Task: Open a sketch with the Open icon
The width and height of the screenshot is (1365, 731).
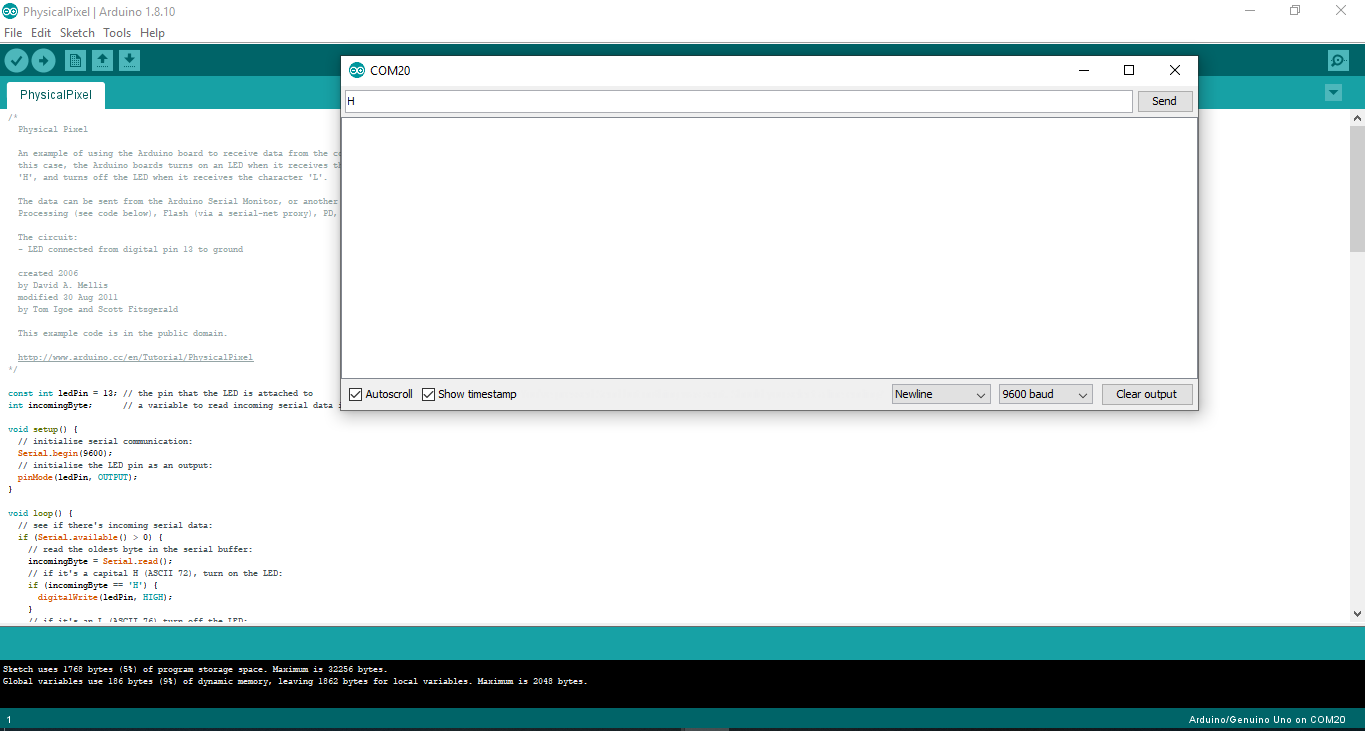Action: tap(102, 61)
